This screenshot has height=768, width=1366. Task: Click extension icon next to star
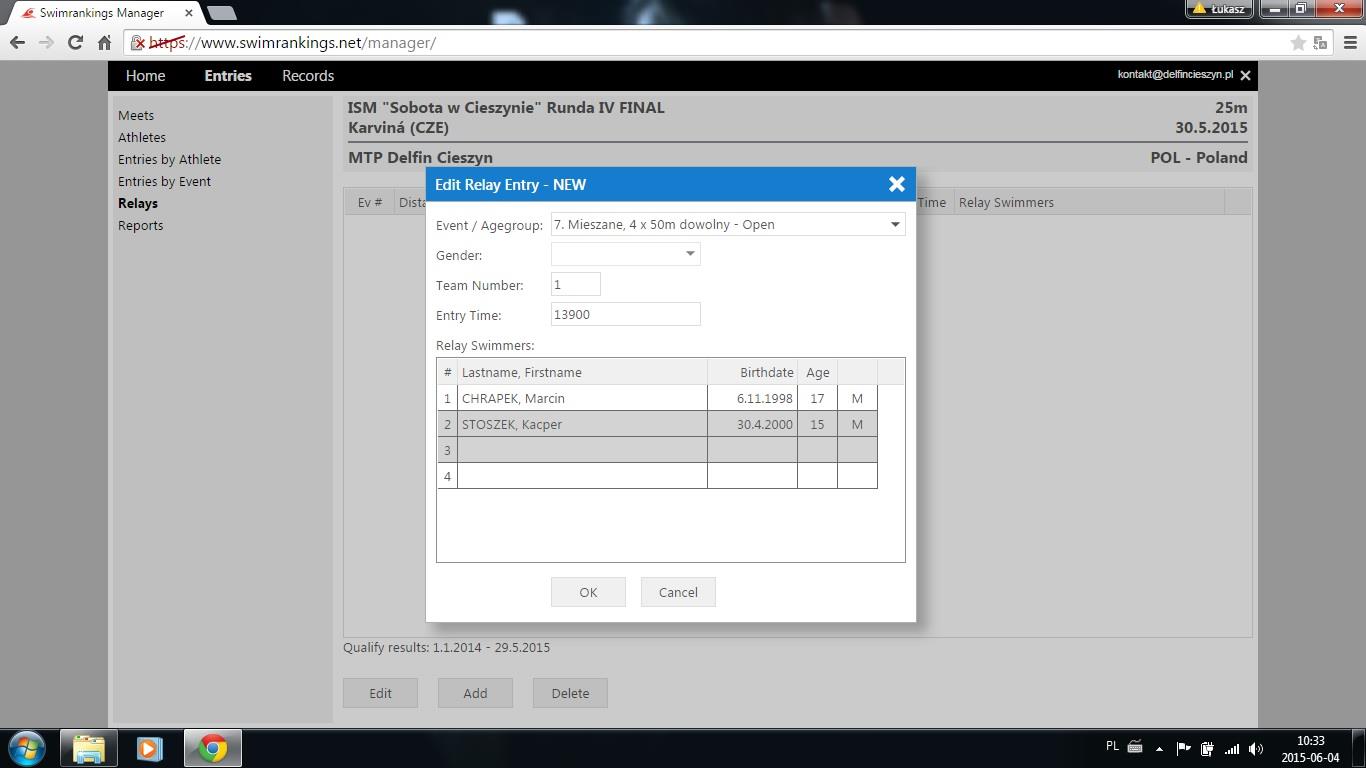1320,43
